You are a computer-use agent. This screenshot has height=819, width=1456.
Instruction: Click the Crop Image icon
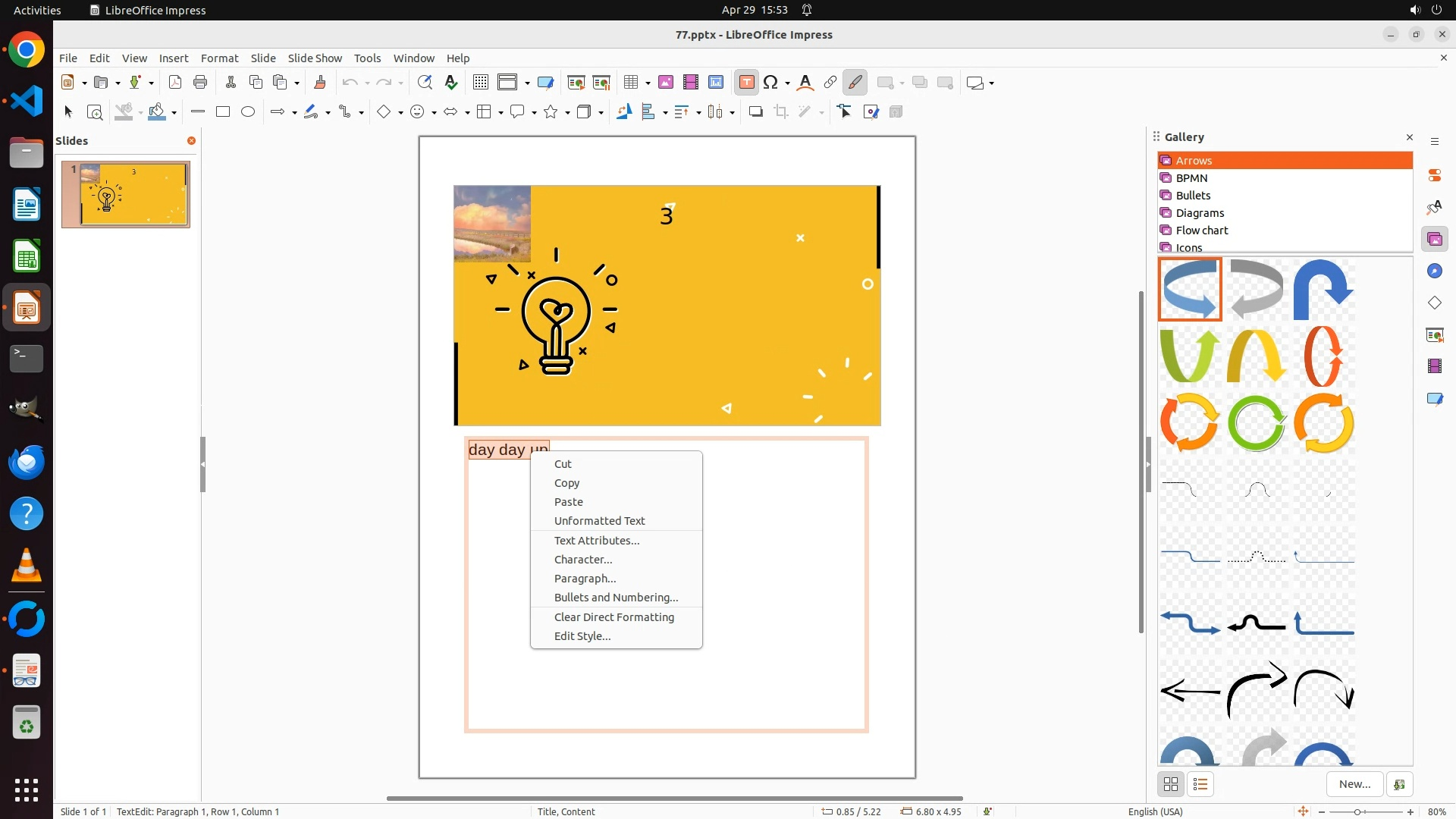(x=781, y=112)
